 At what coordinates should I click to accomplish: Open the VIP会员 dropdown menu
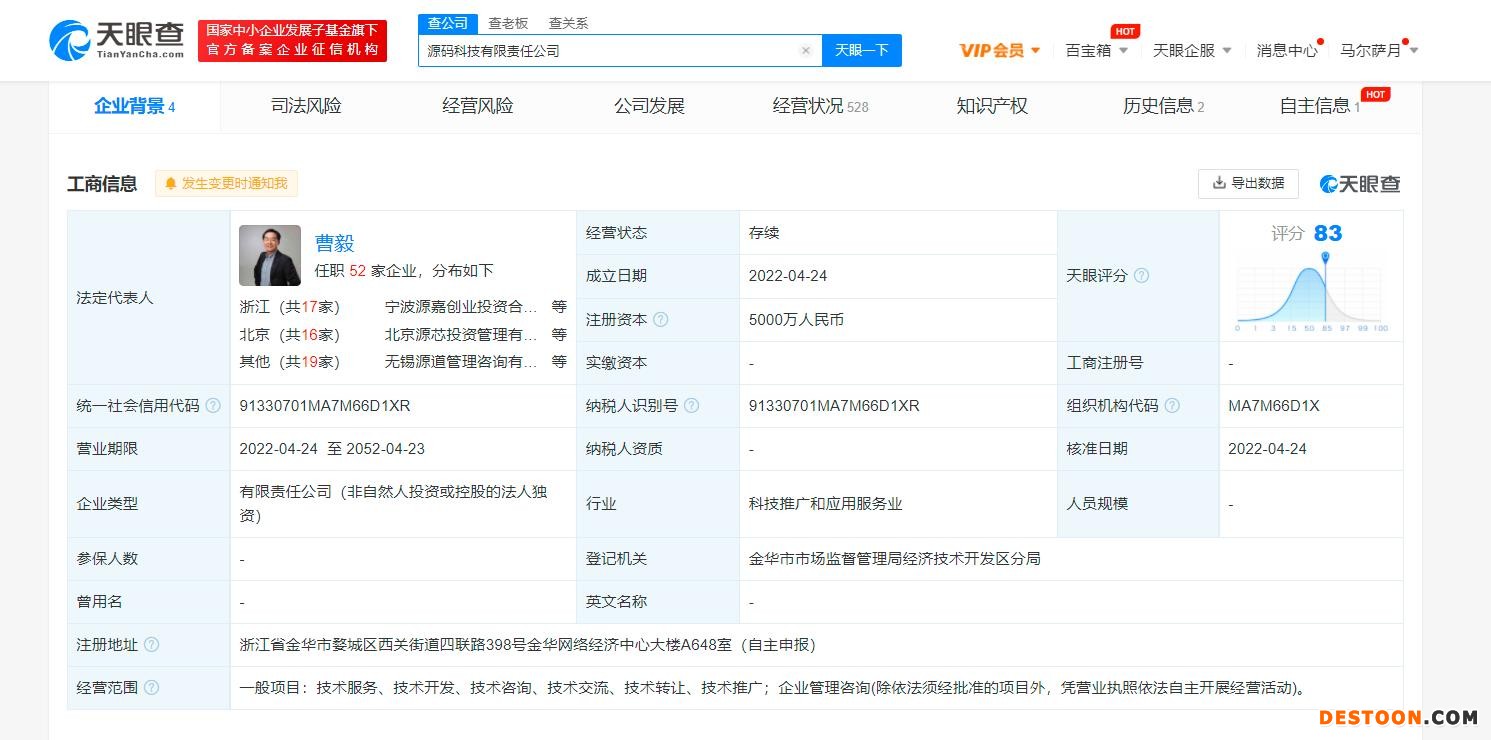[x=999, y=50]
